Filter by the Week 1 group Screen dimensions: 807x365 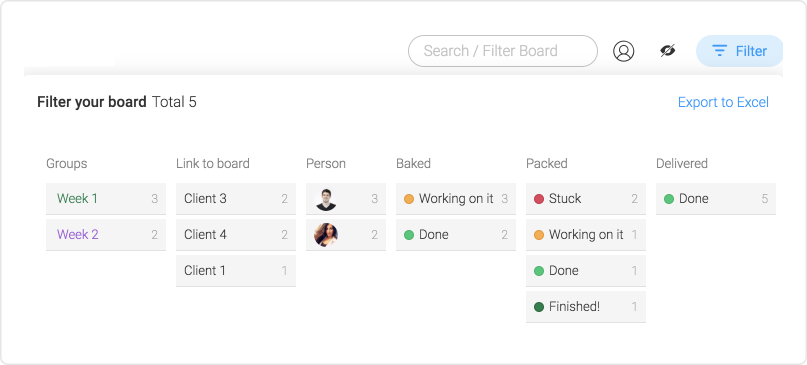pyautogui.click(x=106, y=199)
